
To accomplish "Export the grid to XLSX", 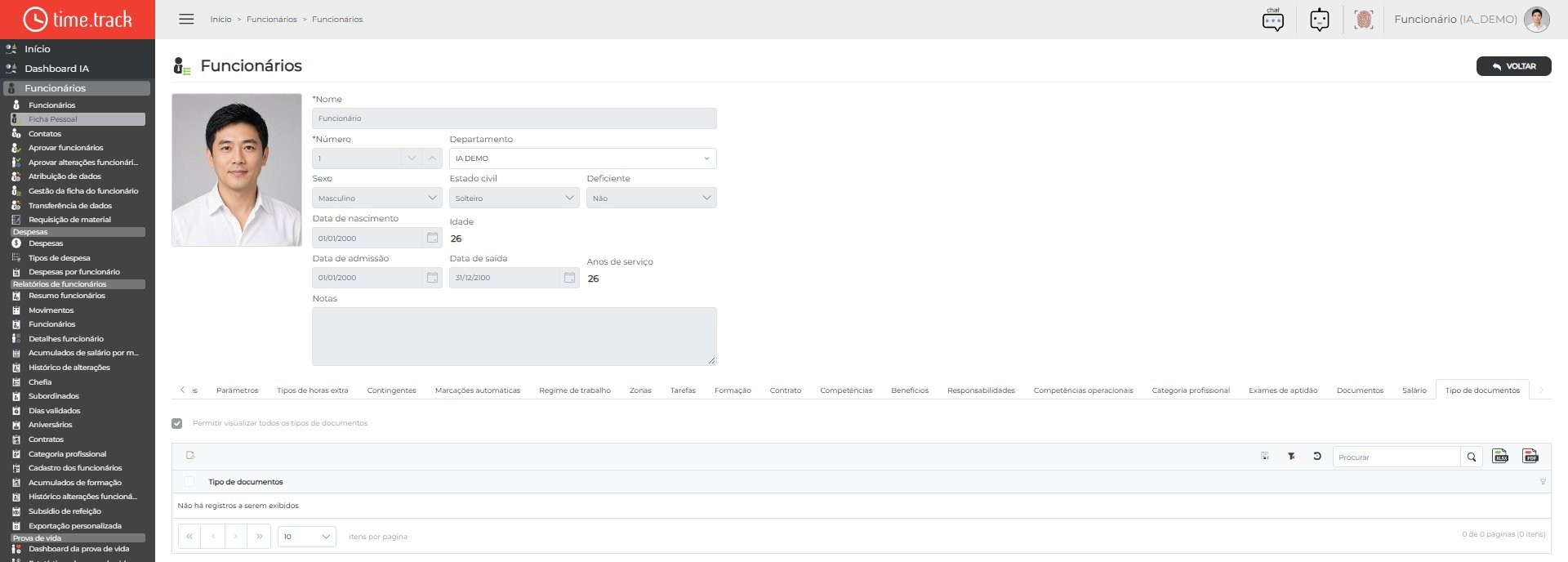I will [1500, 457].
